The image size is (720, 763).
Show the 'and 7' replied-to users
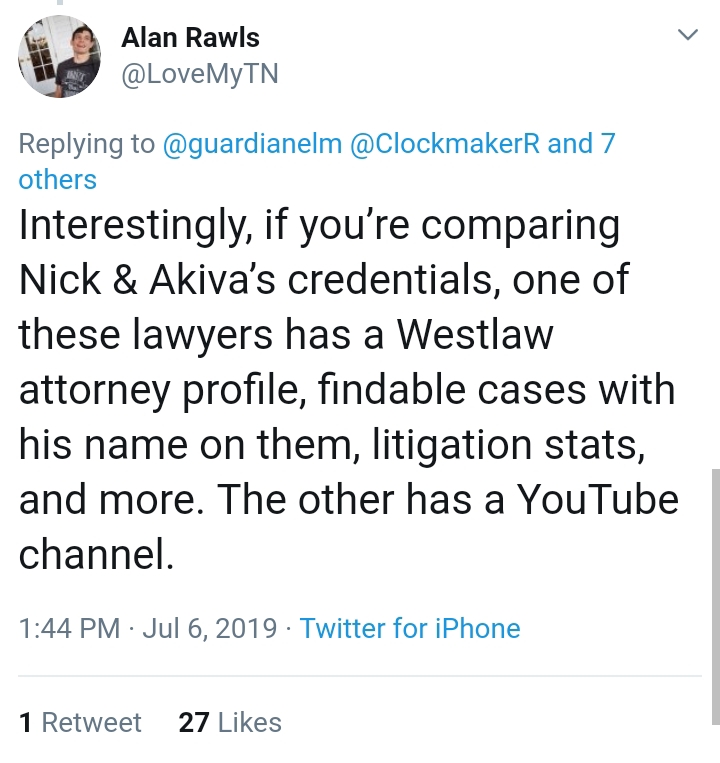pos(581,144)
